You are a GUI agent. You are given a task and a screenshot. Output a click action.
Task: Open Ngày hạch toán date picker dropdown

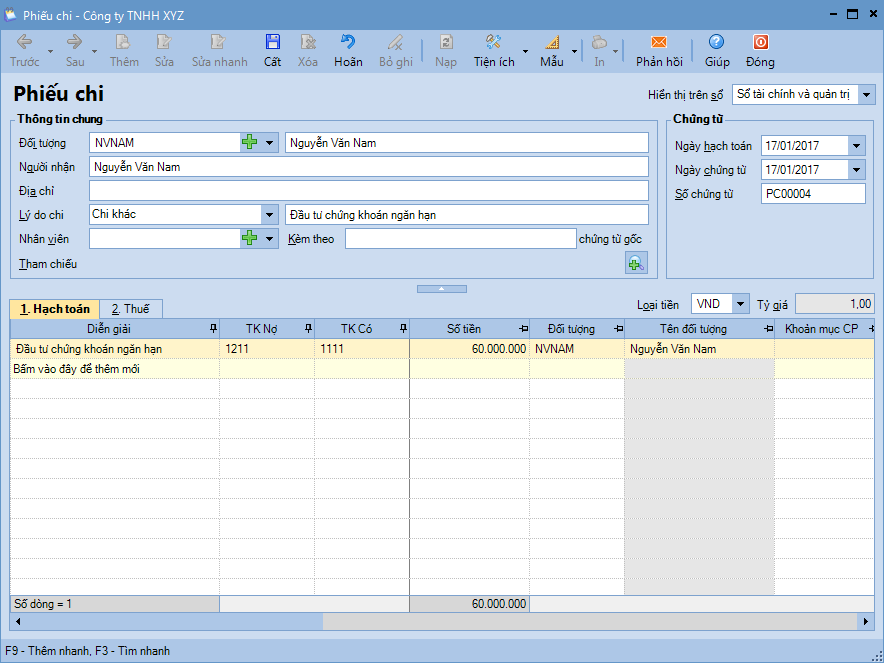[x=856, y=146]
